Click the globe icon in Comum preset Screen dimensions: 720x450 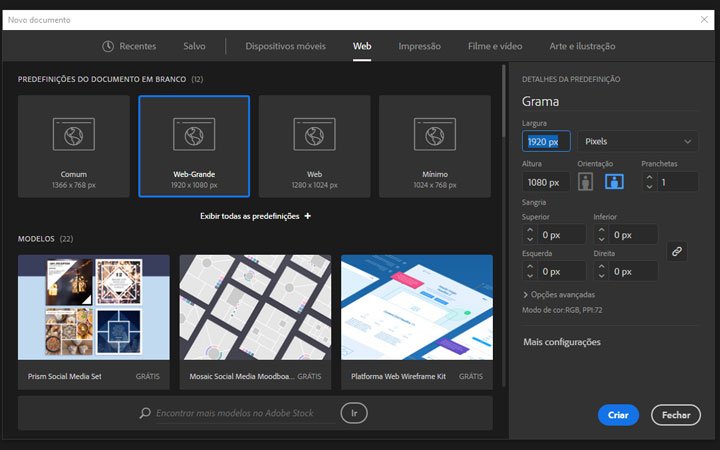point(73,136)
